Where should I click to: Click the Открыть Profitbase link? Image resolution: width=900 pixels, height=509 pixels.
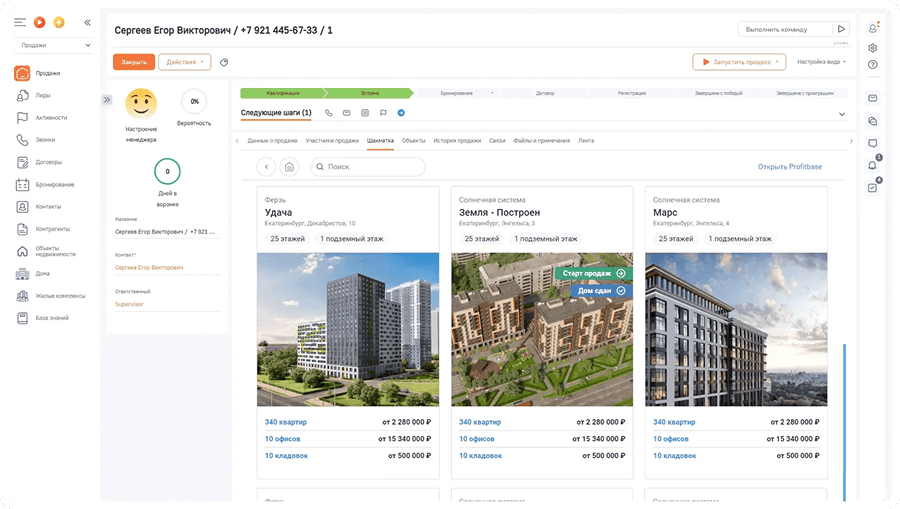point(789,167)
